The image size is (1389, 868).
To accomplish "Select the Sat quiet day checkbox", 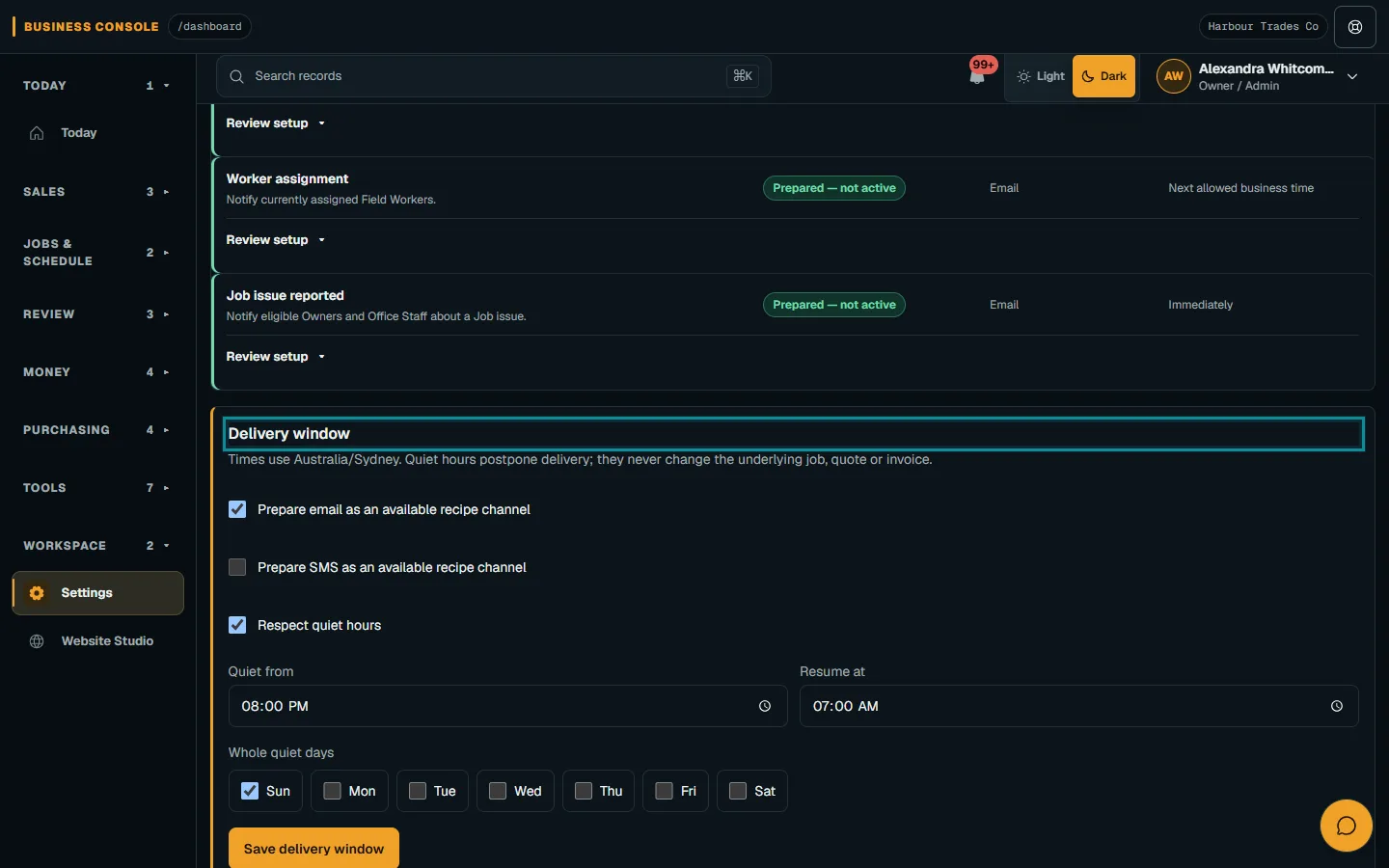I will (738, 791).
